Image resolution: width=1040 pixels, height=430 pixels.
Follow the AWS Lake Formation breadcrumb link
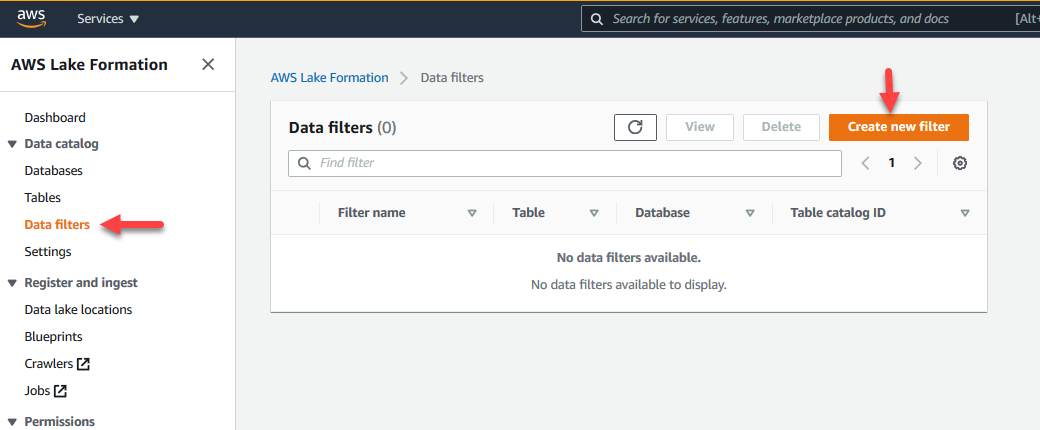point(329,77)
